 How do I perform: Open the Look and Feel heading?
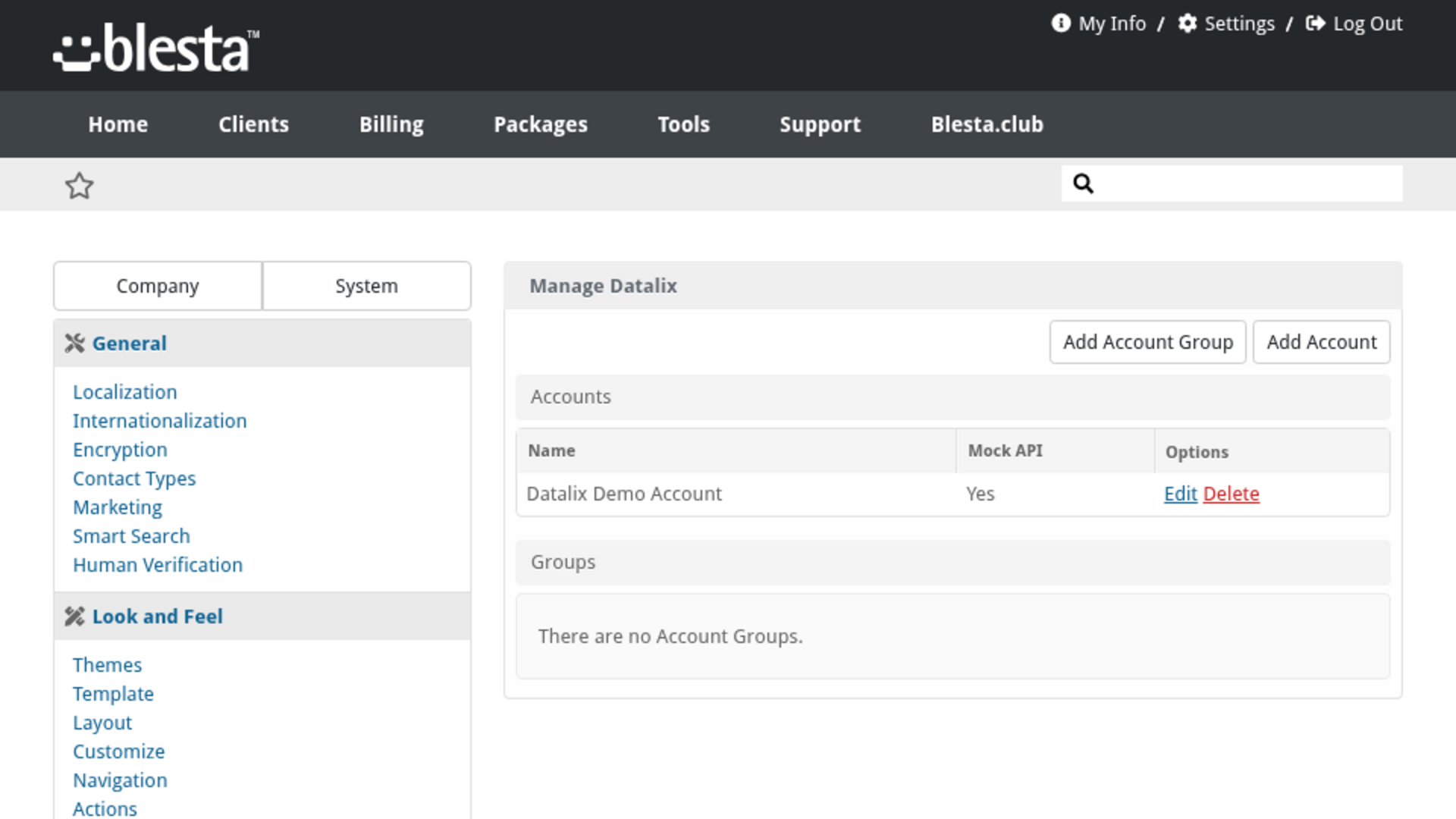coord(157,617)
